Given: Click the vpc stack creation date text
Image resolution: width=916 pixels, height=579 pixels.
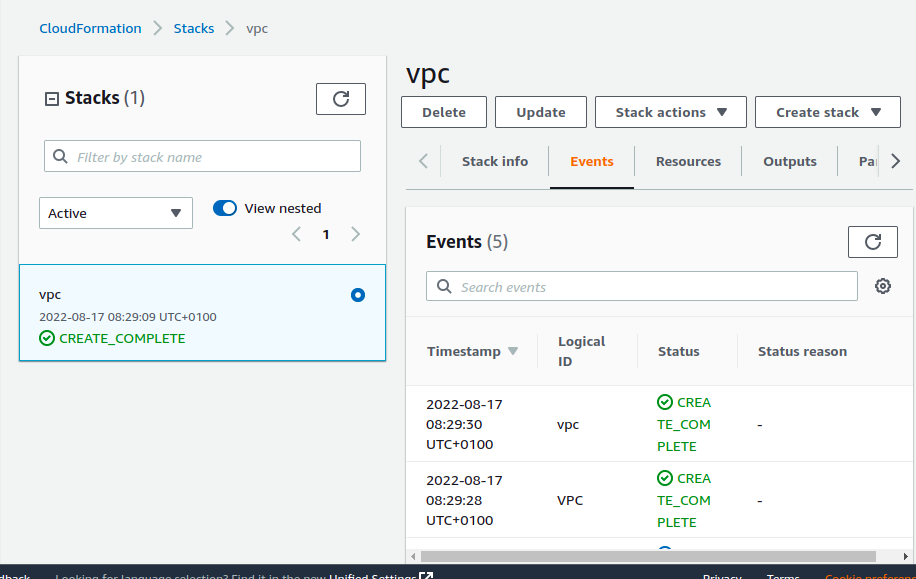Looking at the screenshot, I should (x=127, y=317).
